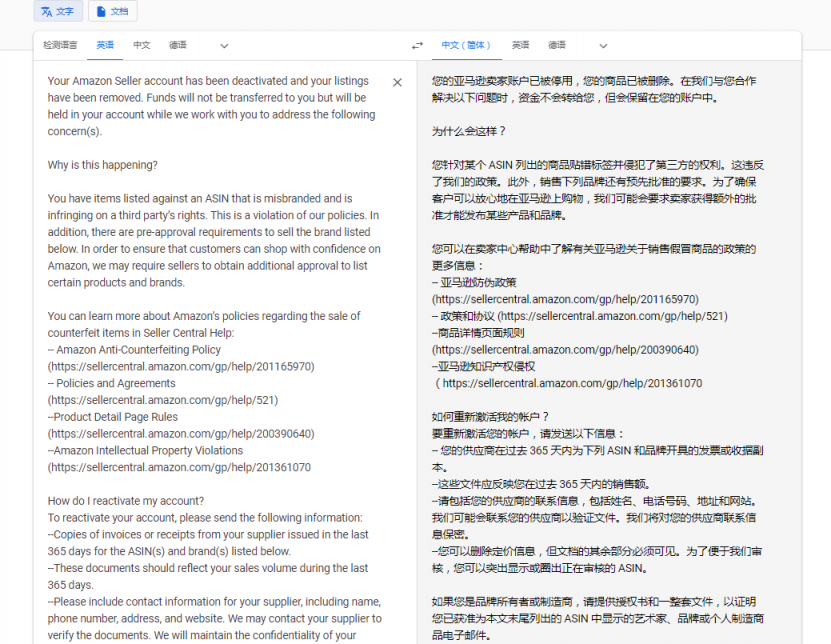Click the translate icon in the 文字 button

point(47,11)
